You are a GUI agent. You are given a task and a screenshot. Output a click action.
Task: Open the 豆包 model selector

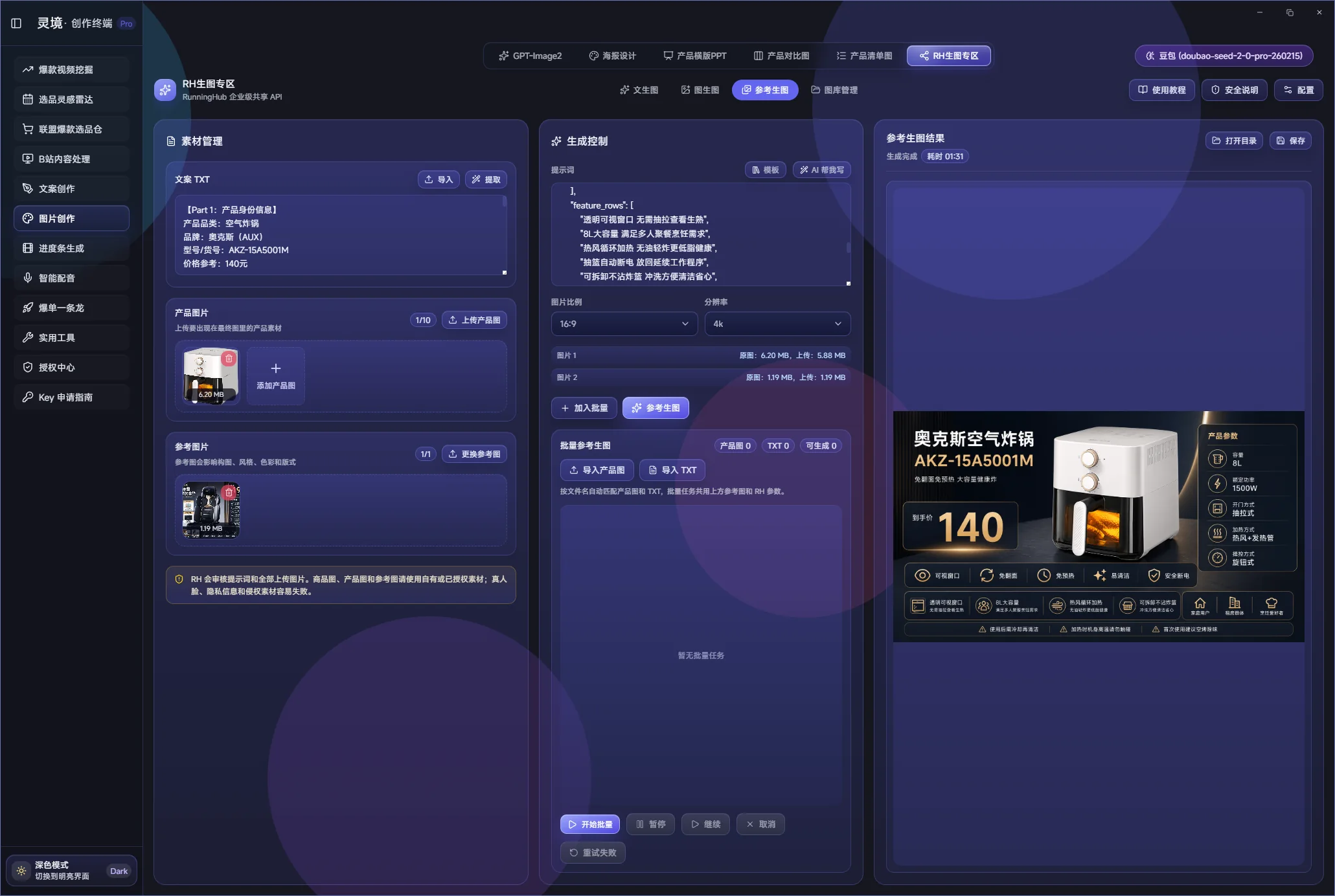coord(1224,56)
